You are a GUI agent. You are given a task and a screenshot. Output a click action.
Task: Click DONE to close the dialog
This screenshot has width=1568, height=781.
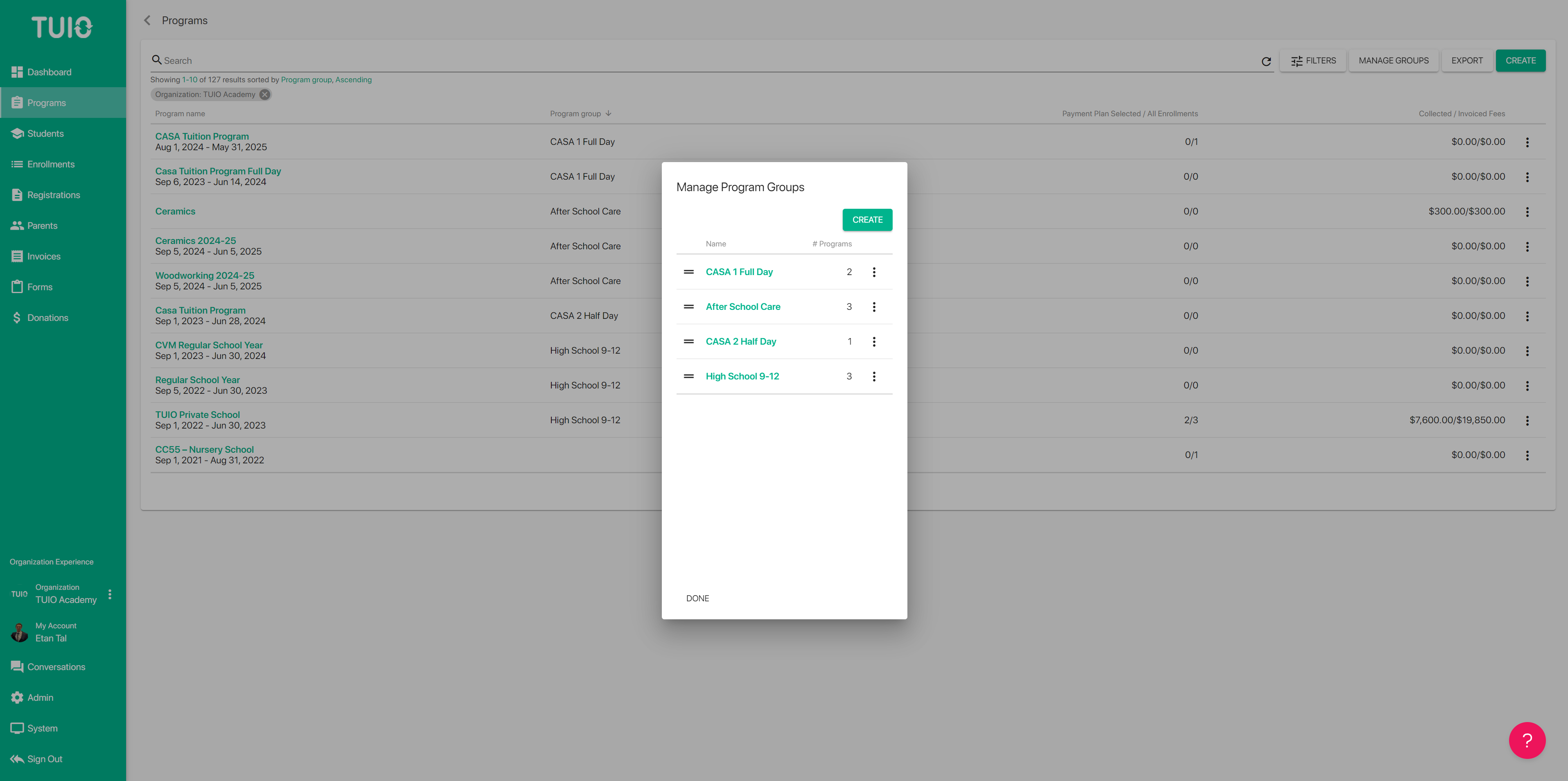[697, 598]
